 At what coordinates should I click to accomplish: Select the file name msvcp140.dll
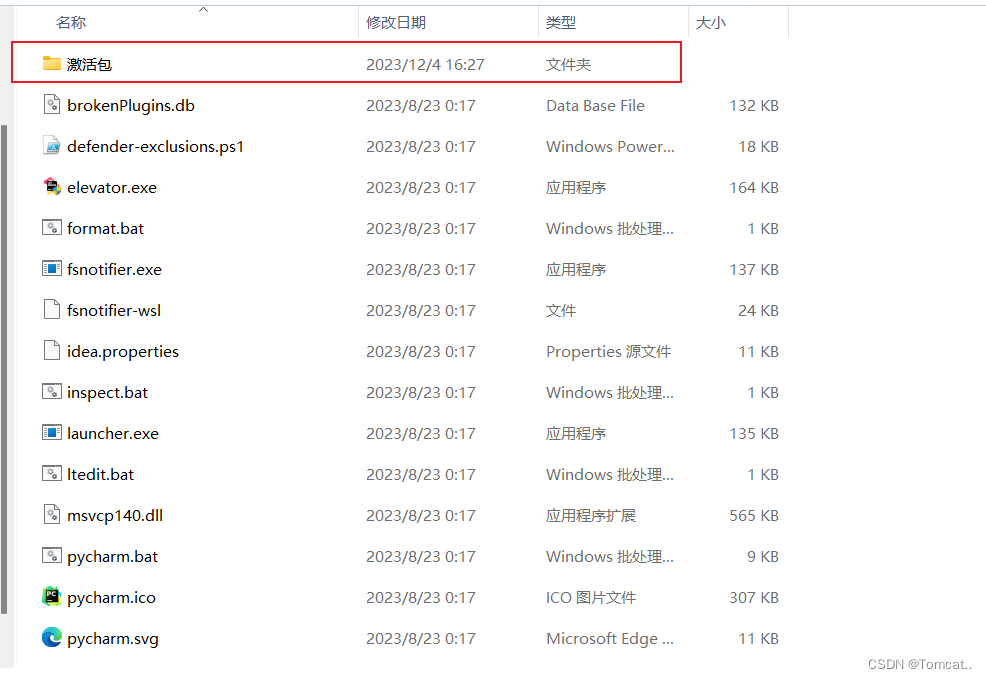[115, 516]
